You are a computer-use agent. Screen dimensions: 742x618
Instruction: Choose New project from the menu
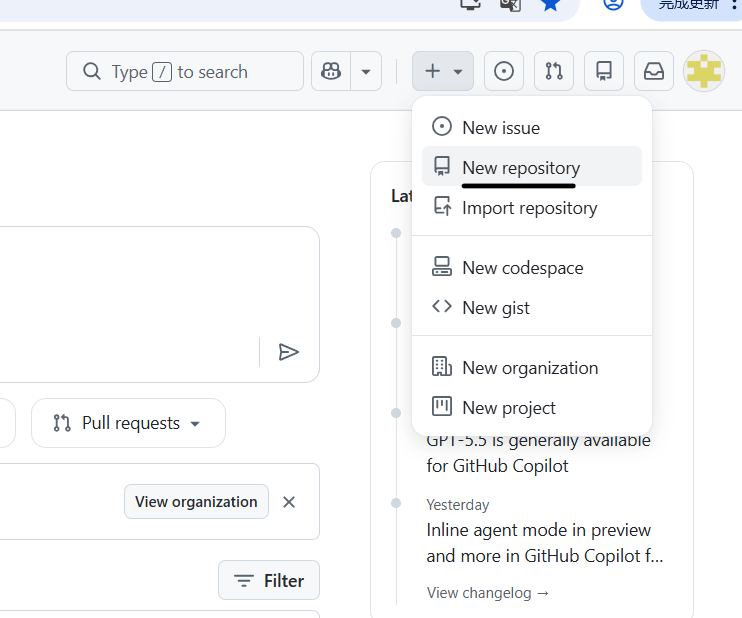click(x=531, y=407)
